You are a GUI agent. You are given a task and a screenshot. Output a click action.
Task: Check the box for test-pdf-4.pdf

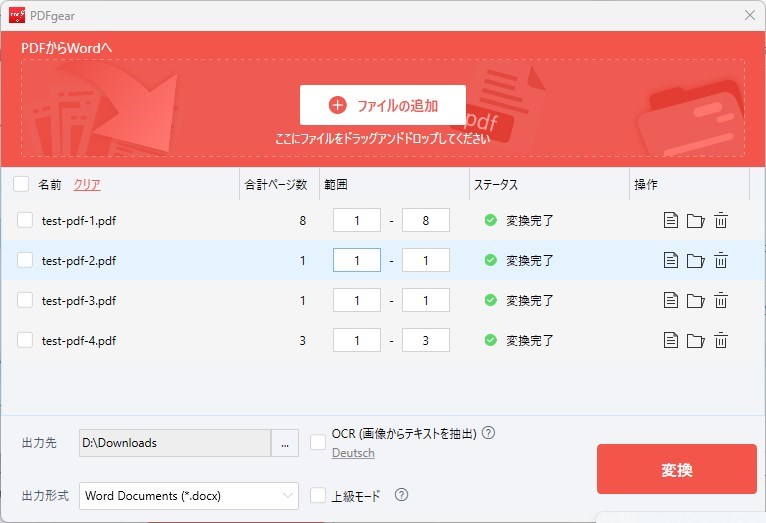(25, 340)
